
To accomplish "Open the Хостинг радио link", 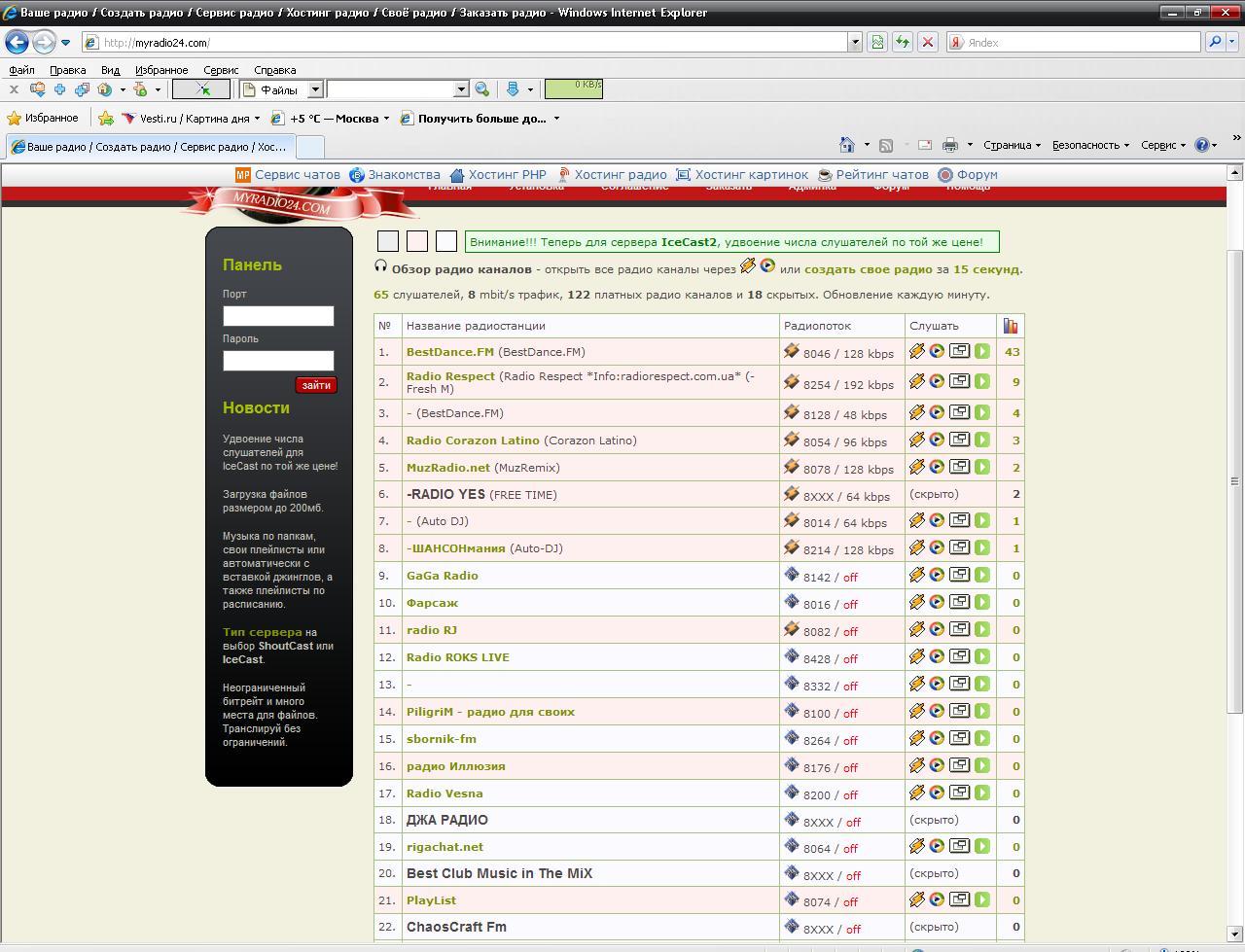I will point(620,175).
